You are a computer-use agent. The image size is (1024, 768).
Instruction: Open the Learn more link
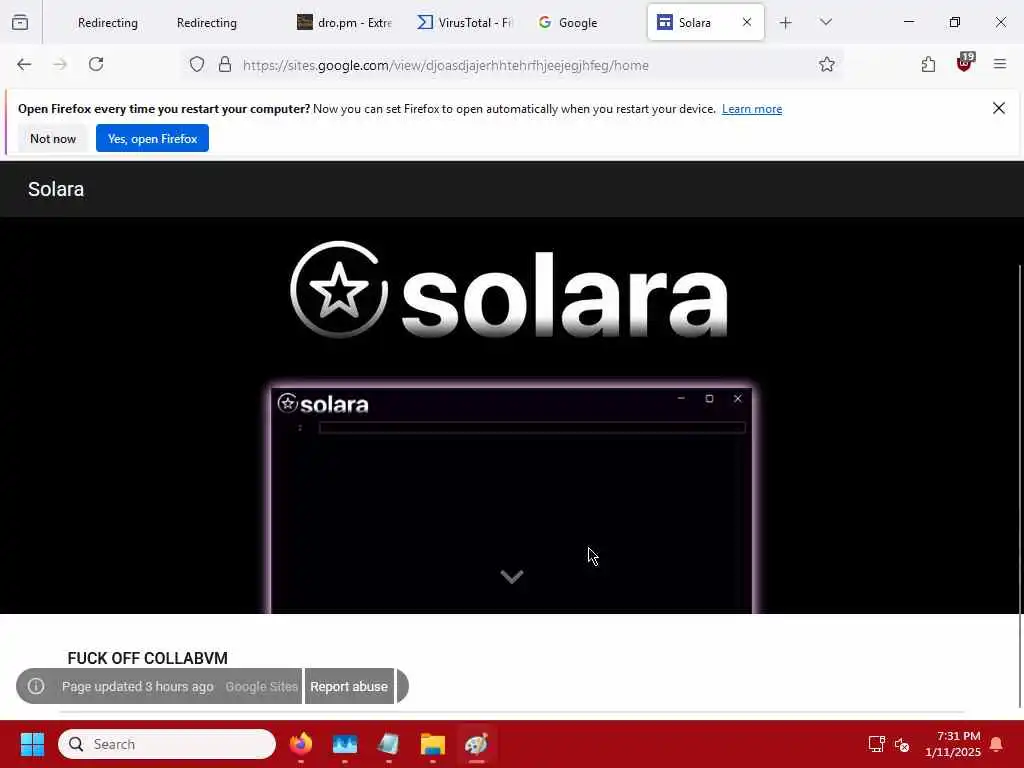click(752, 109)
